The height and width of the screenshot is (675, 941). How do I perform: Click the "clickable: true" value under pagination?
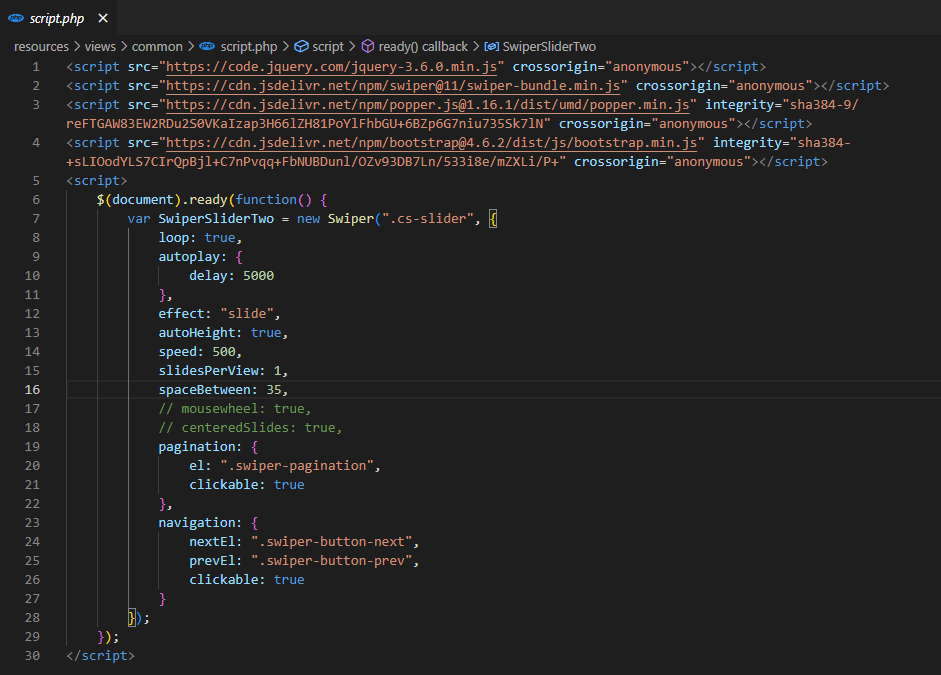[289, 484]
